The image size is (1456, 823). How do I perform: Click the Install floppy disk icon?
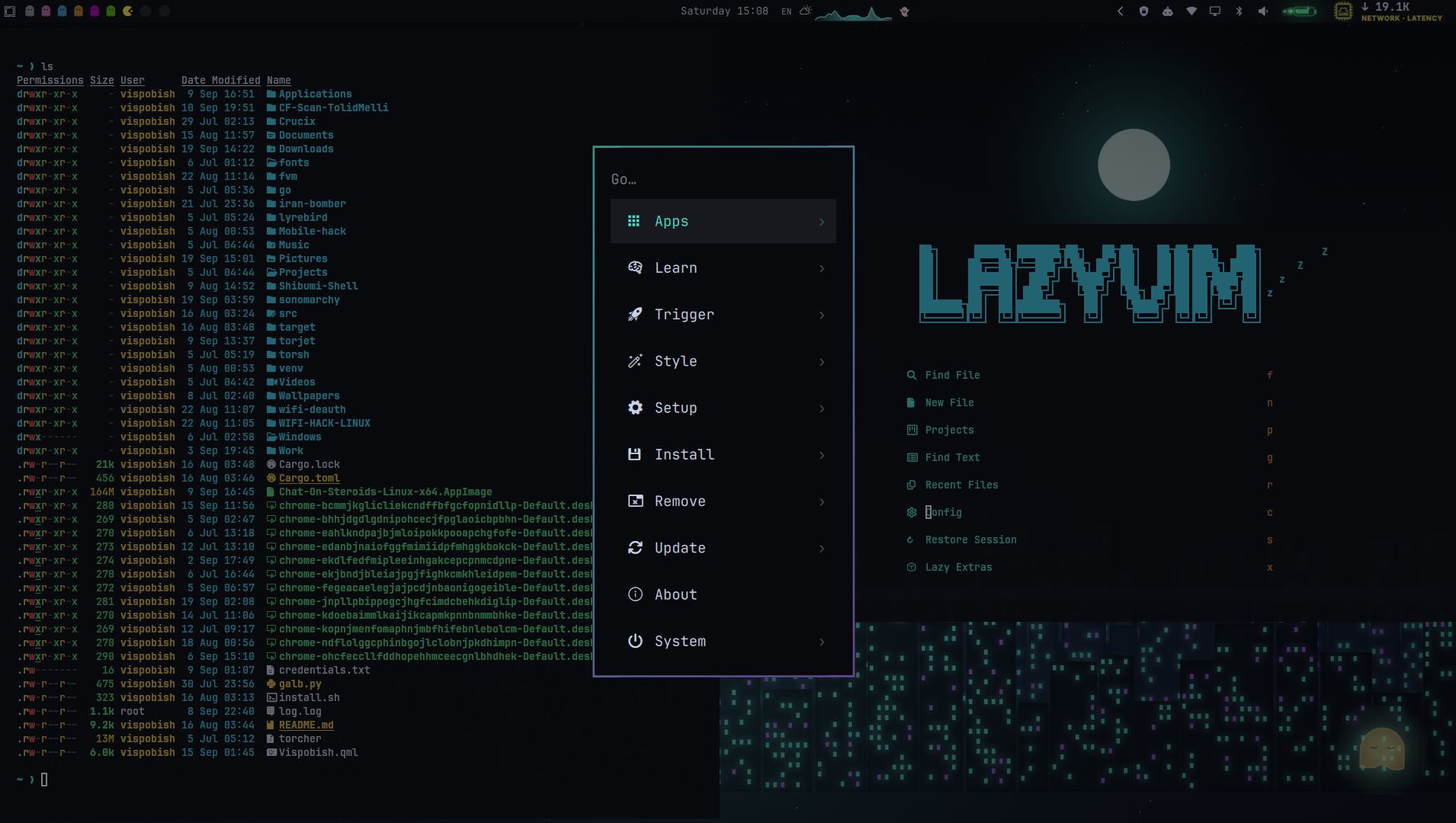click(634, 454)
